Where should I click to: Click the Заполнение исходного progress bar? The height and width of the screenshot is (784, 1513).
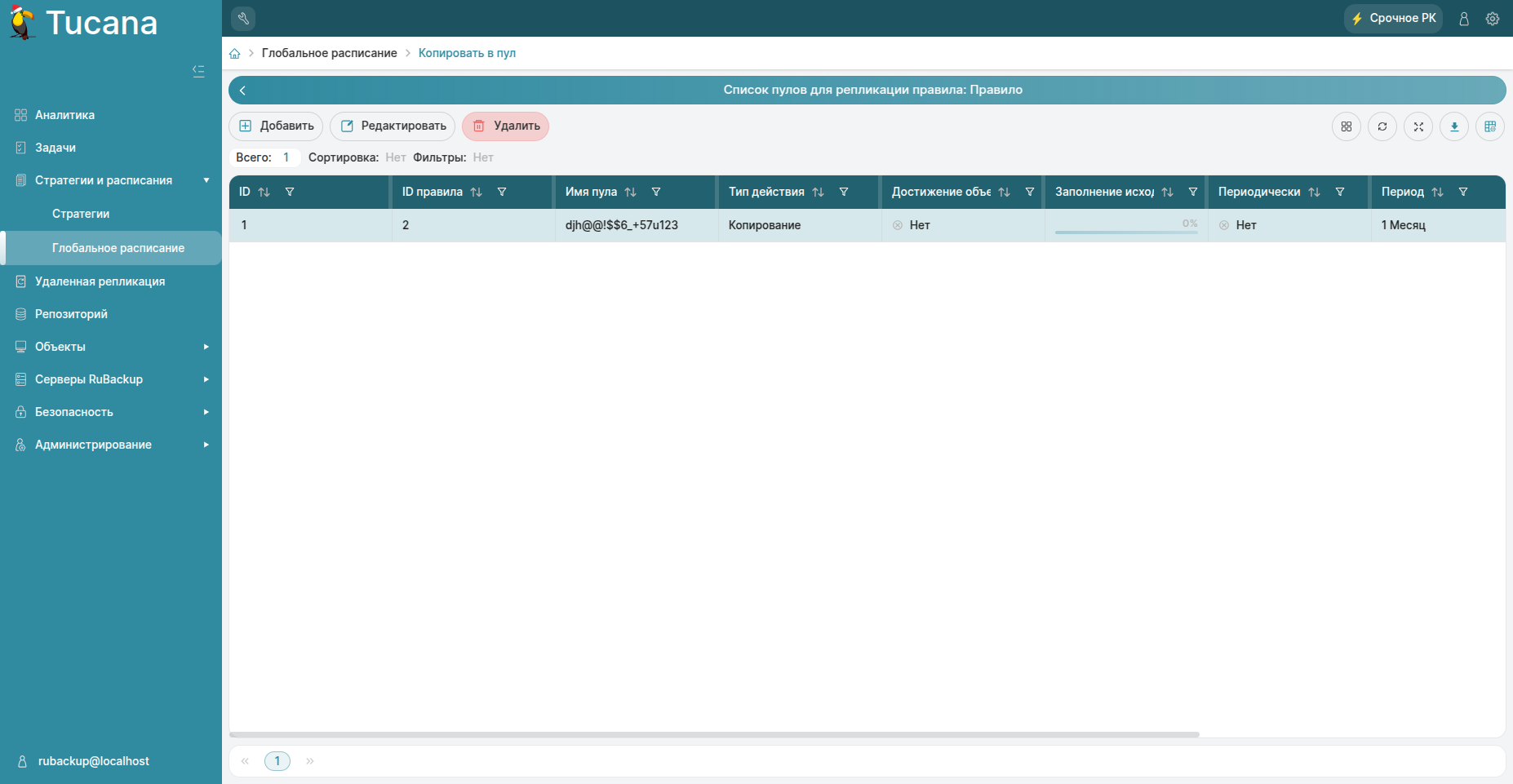point(1125,231)
